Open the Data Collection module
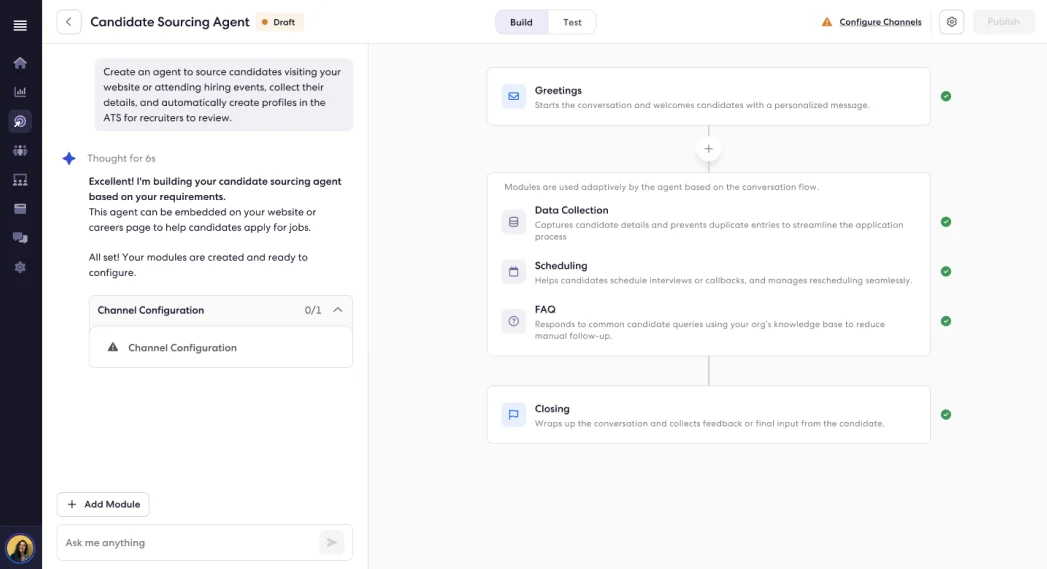This screenshot has height=569, width=1047. click(x=708, y=222)
